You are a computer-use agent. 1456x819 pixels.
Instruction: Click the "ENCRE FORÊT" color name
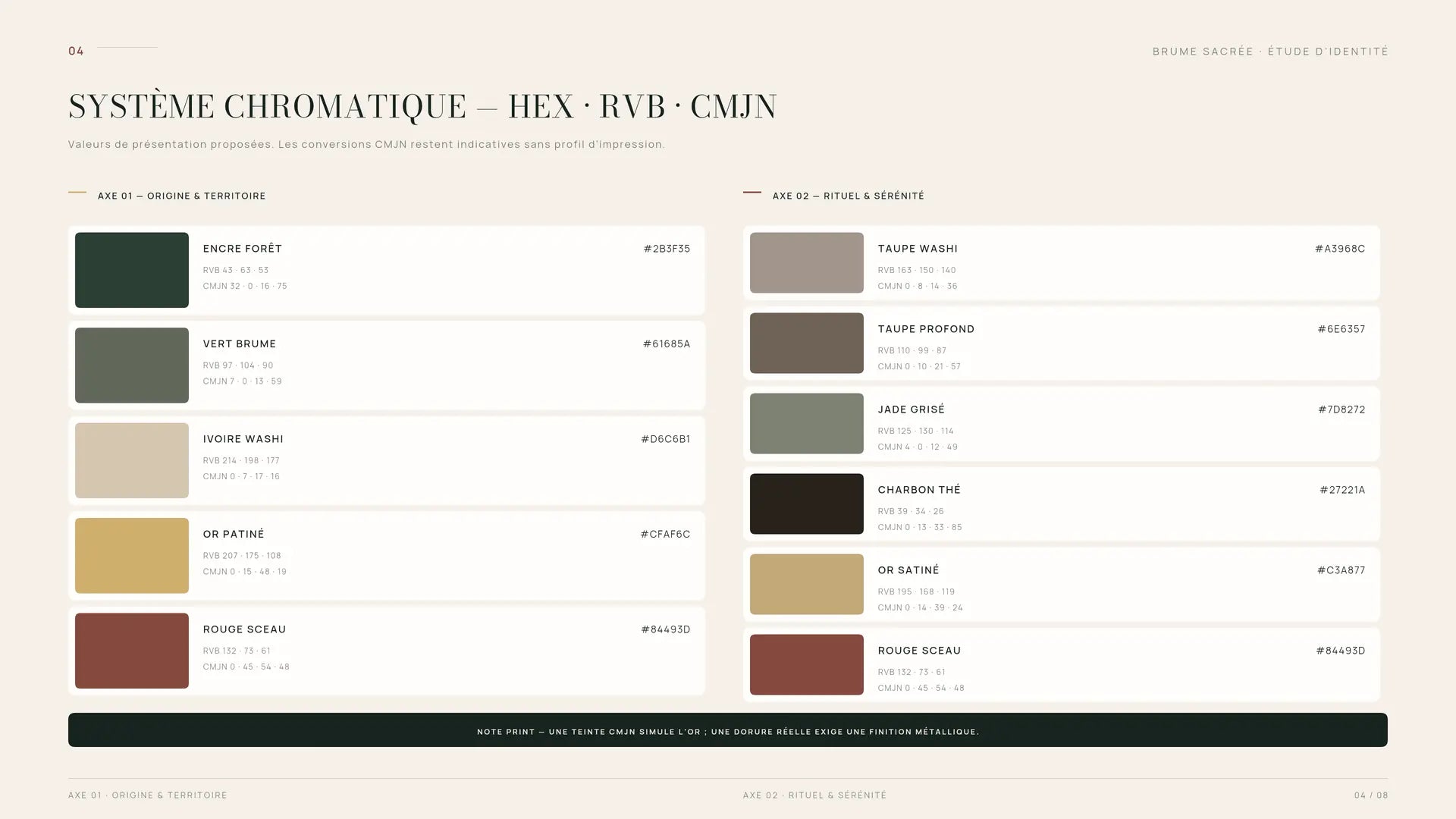click(243, 248)
